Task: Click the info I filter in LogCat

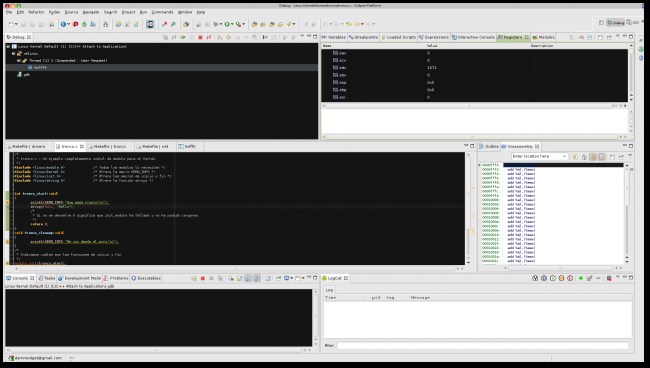Action: [553, 278]
